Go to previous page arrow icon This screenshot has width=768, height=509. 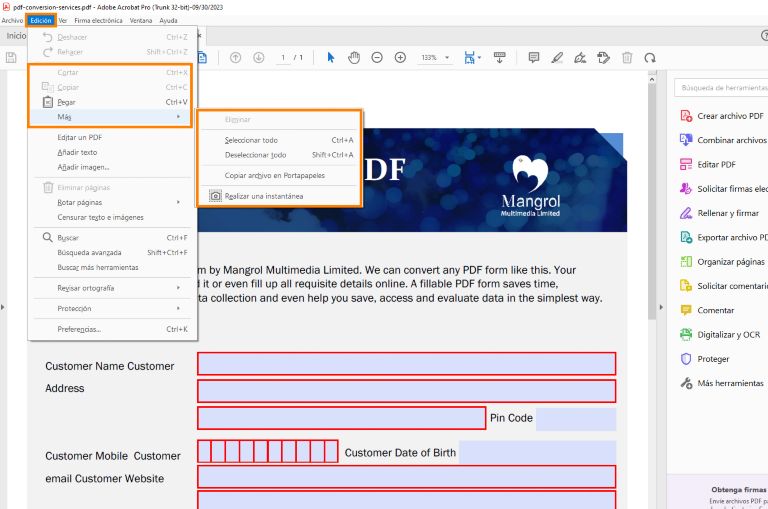(236, 58)
